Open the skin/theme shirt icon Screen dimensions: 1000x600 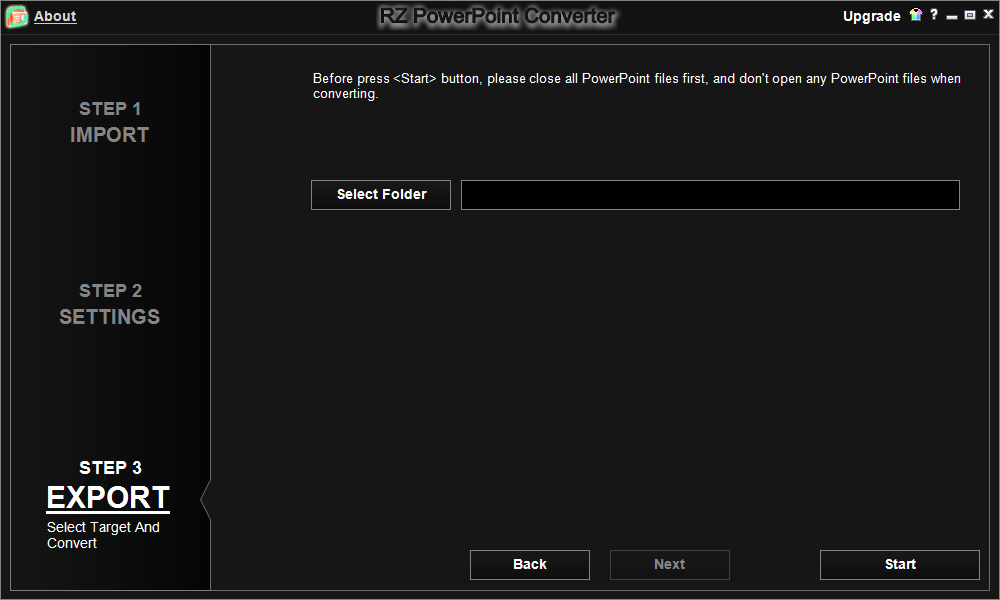pyautogui.click(x=916, y=15)
